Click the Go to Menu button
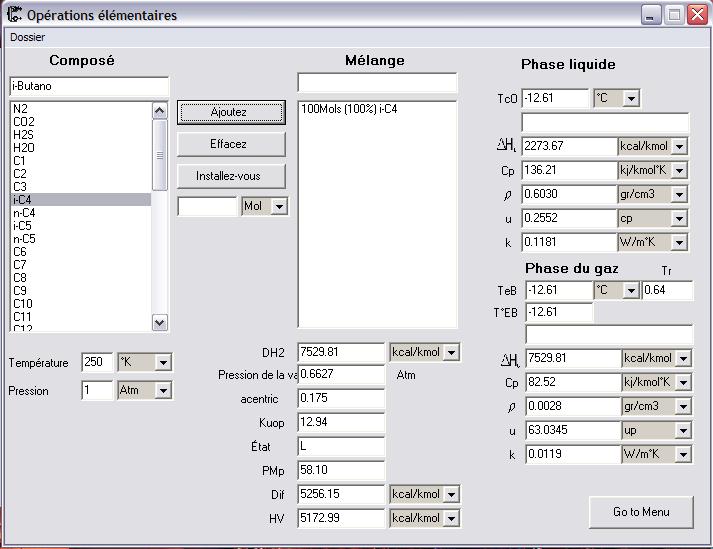 641,512
